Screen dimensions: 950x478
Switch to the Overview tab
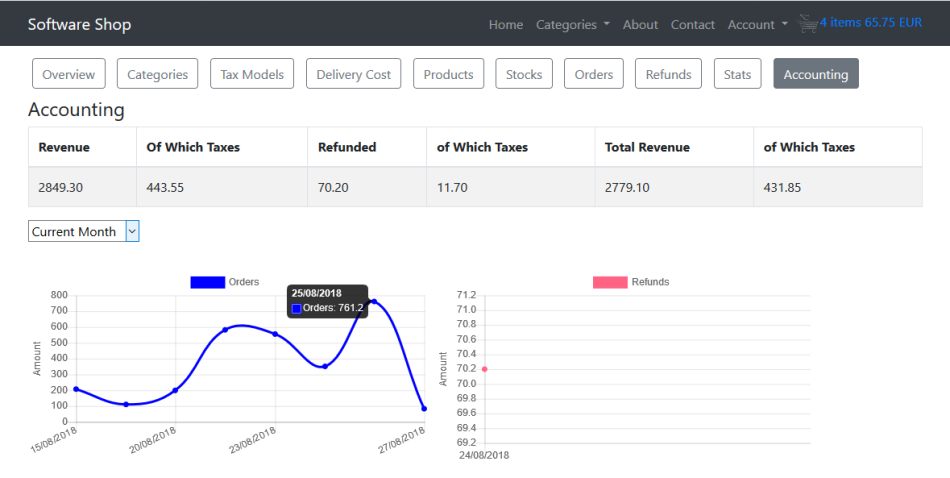(x=68, y=74)
